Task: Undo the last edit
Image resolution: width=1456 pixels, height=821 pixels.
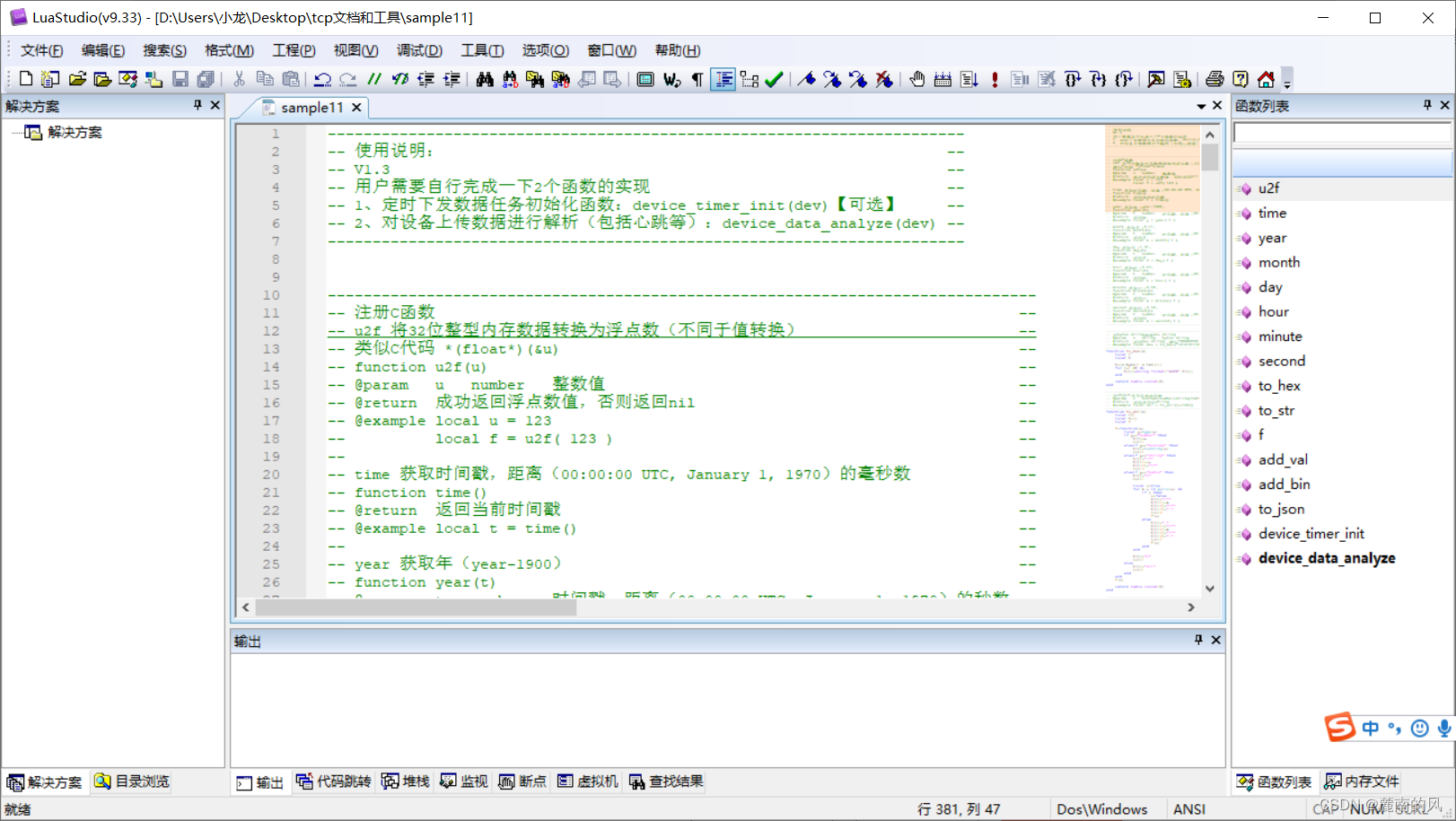Action: coord(321,79)
